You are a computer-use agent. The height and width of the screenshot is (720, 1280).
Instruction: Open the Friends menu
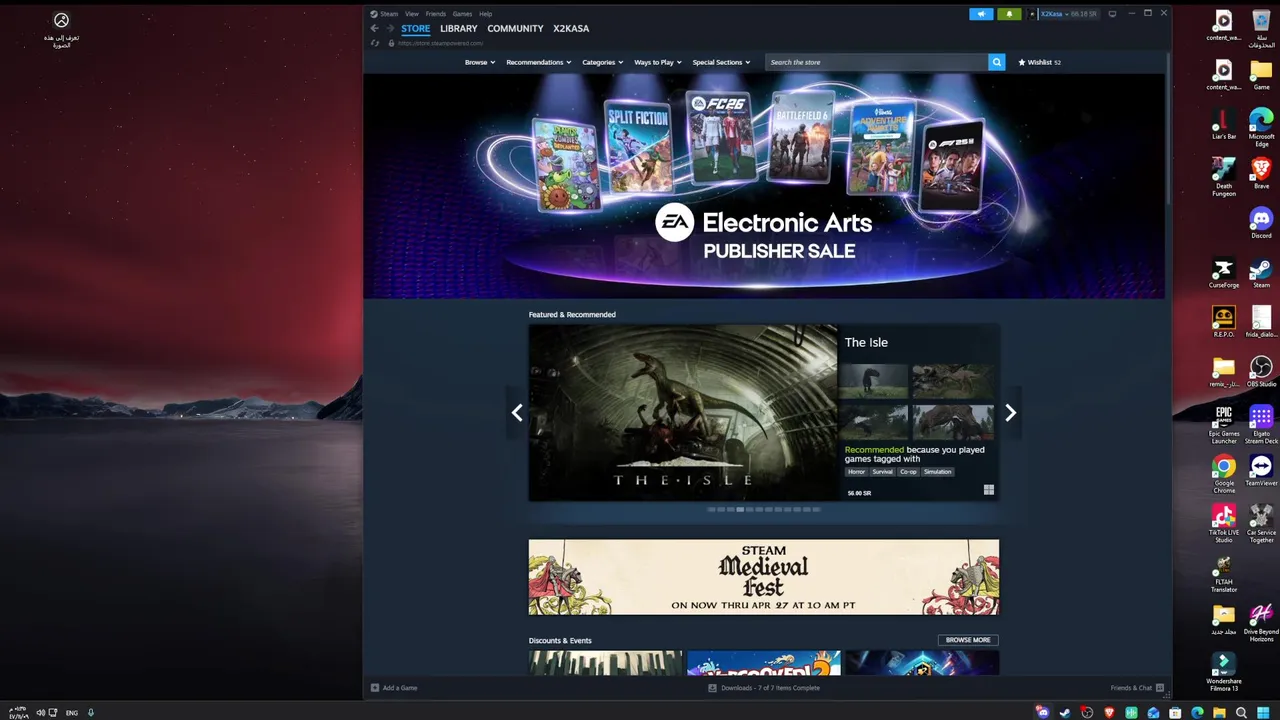pyautogui.click(x=435, y=14)
